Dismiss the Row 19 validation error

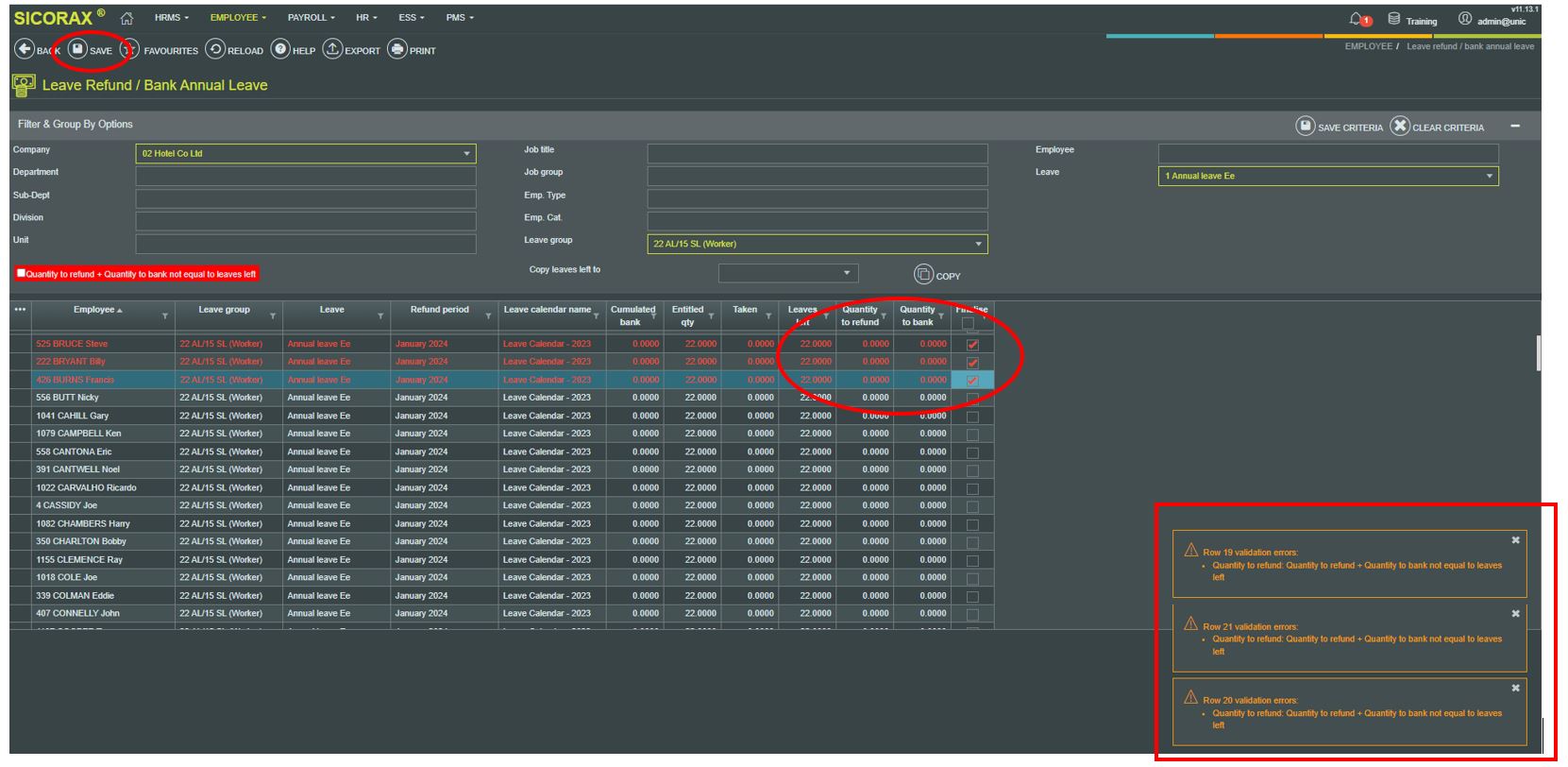pyautogui.click(x=1515, y=540)
